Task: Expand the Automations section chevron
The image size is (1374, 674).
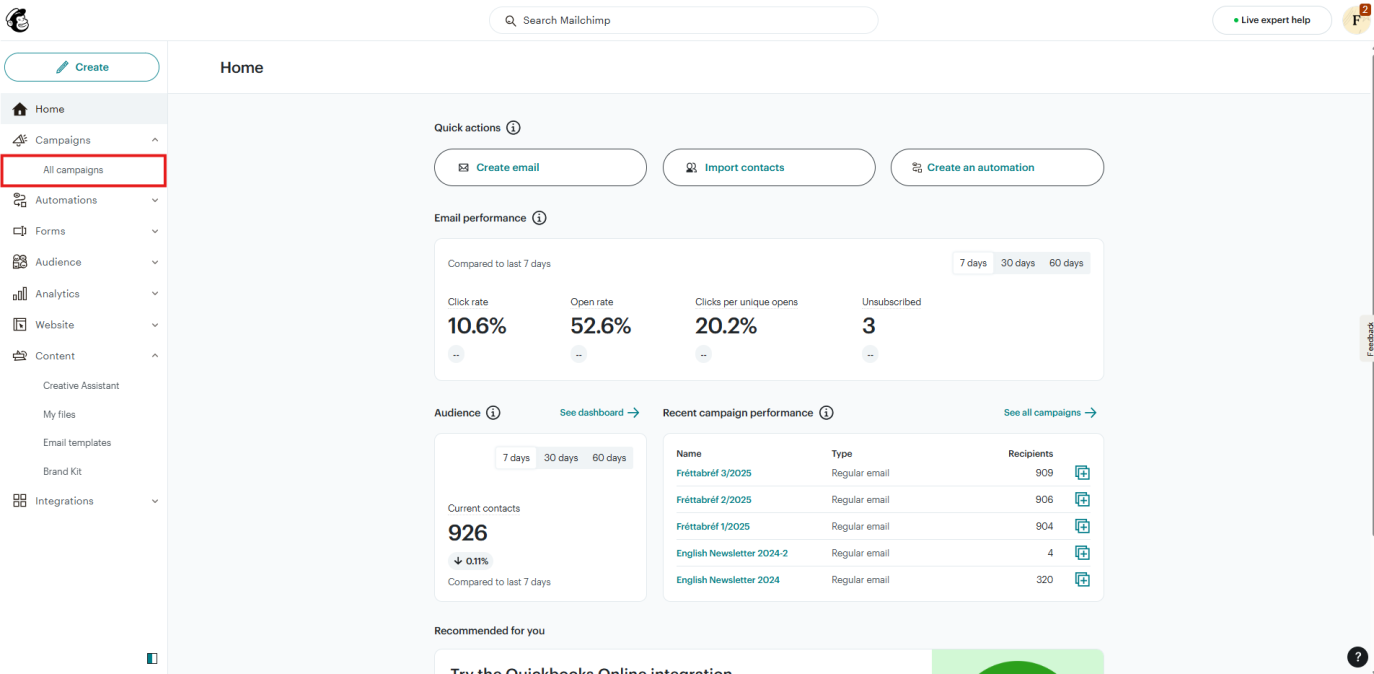Action: coord(154,200)
